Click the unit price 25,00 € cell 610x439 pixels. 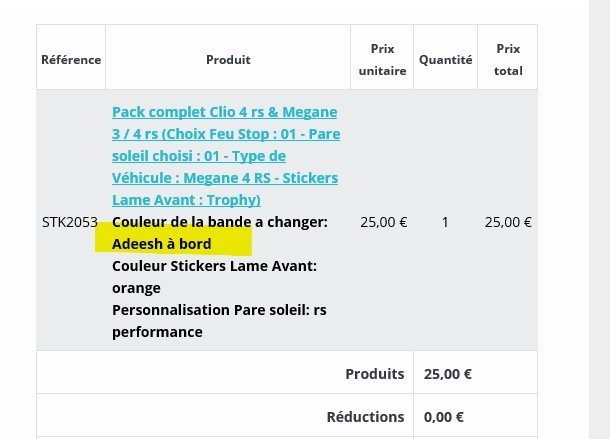(384, 222)
